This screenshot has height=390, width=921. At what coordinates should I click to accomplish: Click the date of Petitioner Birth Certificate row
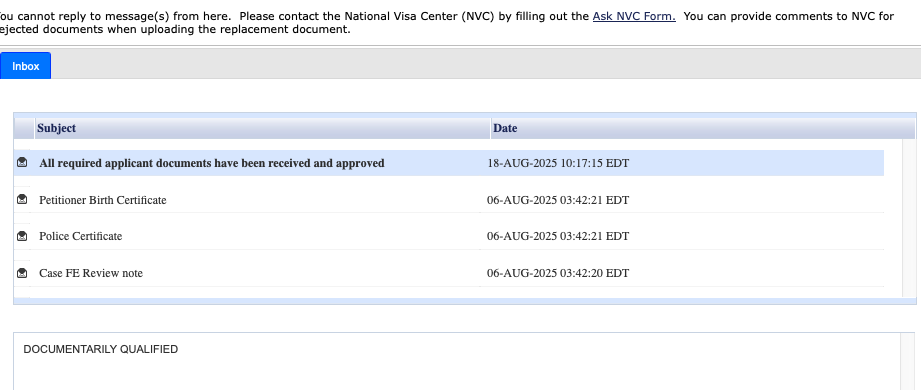(558, 200)
